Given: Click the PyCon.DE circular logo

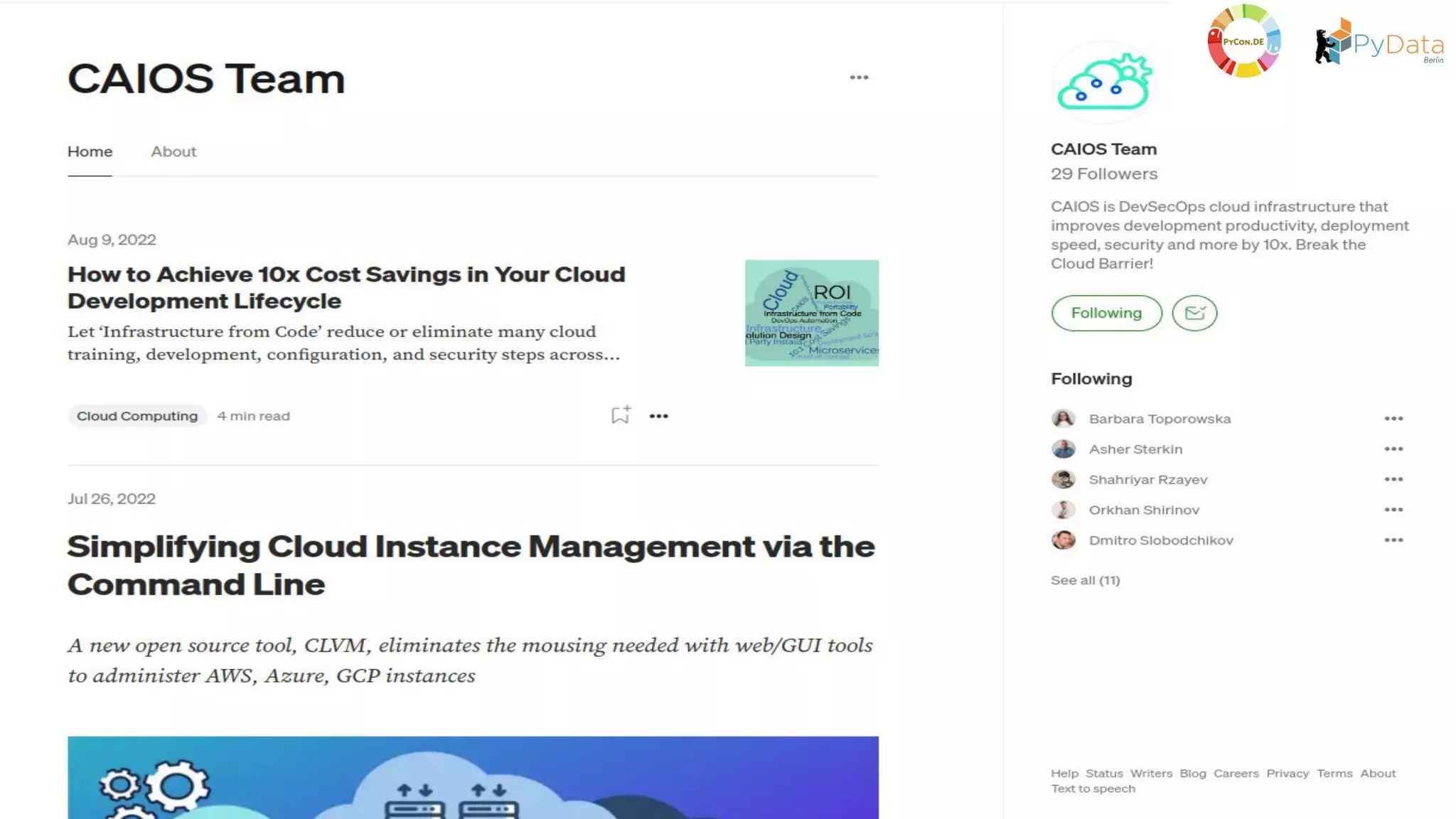Looking at the screenshot, I should tap(1244, 41).
